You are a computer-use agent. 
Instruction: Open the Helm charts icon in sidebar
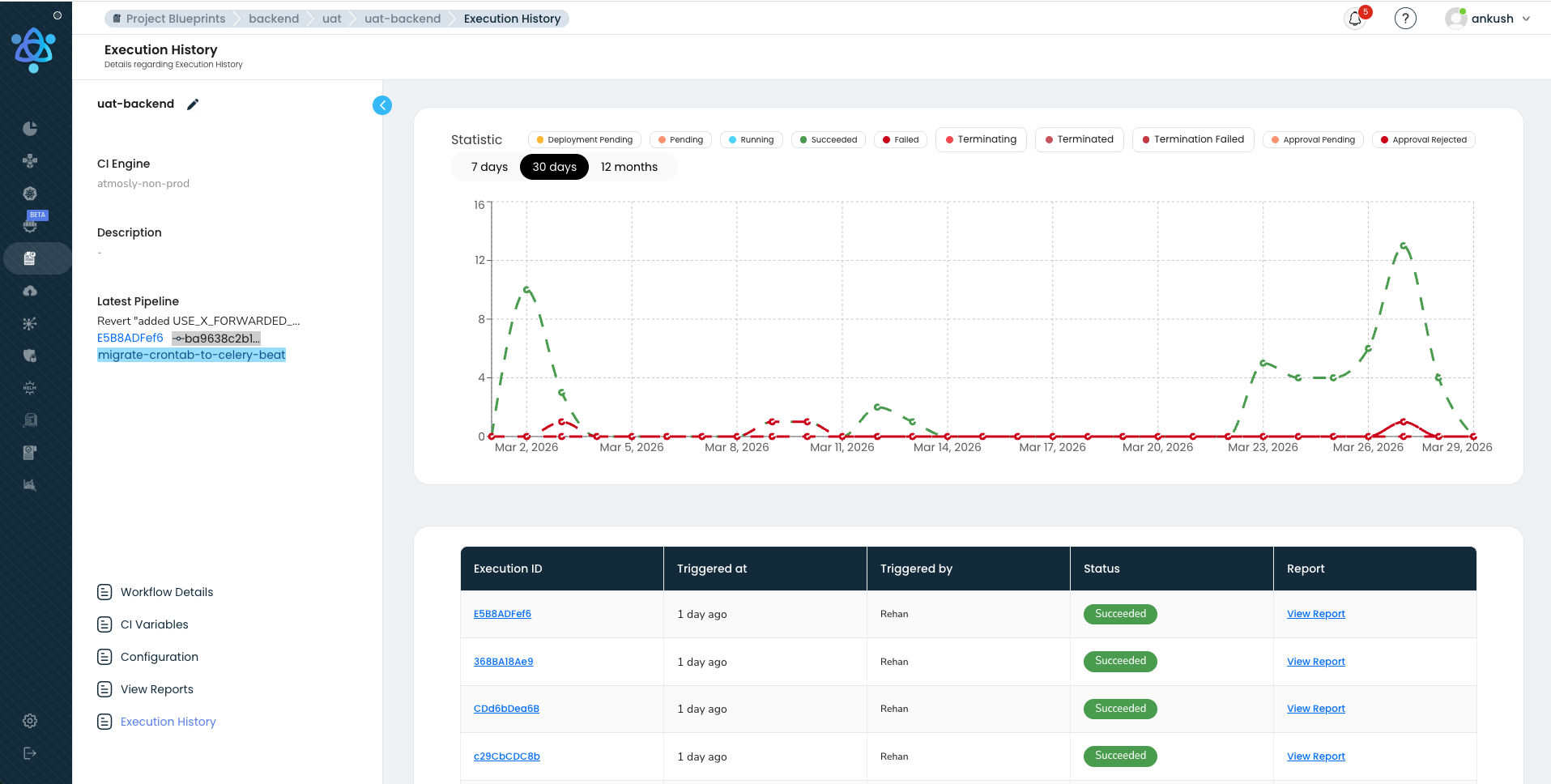click(x=29, y=388)
